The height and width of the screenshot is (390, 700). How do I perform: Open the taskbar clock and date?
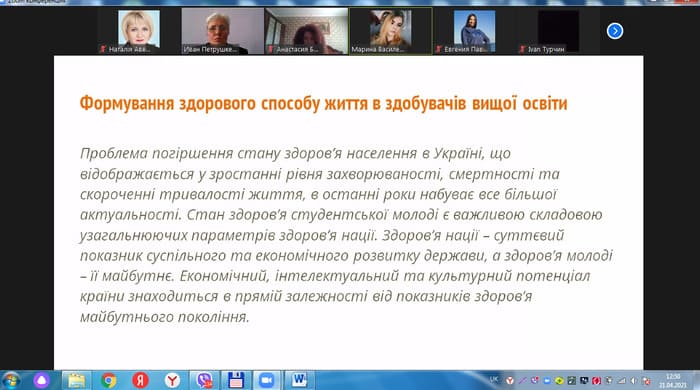click(x=673, y=381)
